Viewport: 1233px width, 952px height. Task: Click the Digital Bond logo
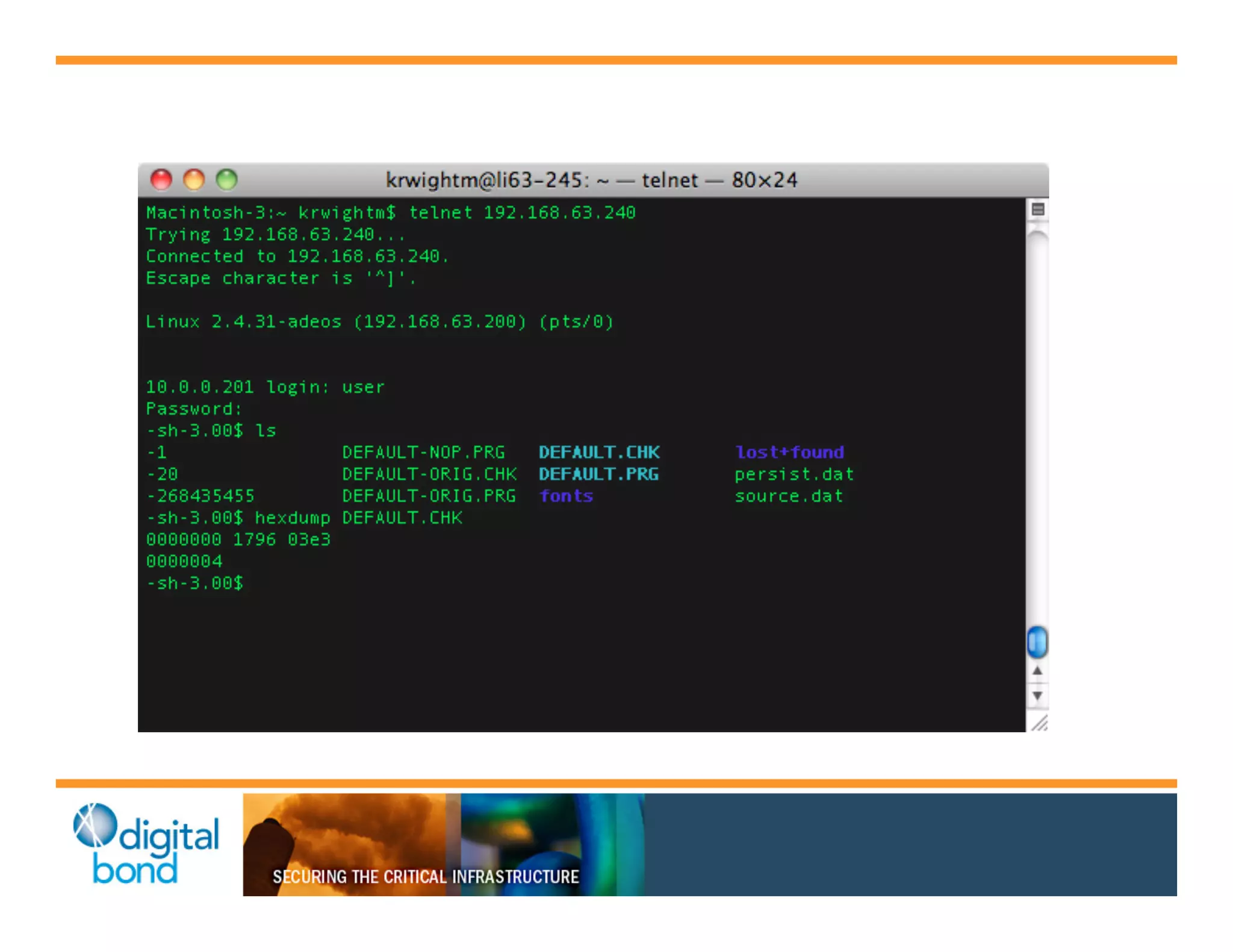[x=146, y=844]
